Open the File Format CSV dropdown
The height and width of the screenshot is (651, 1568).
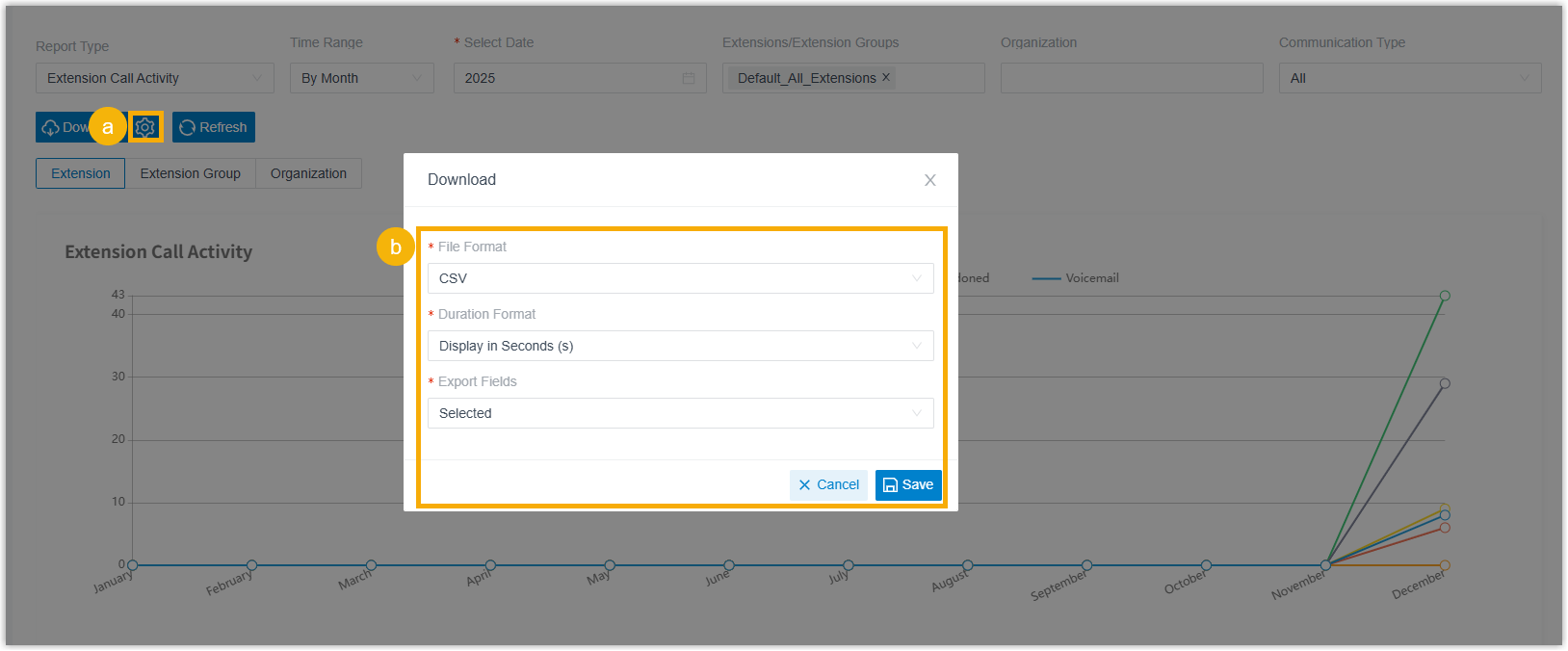coord(680,278)
